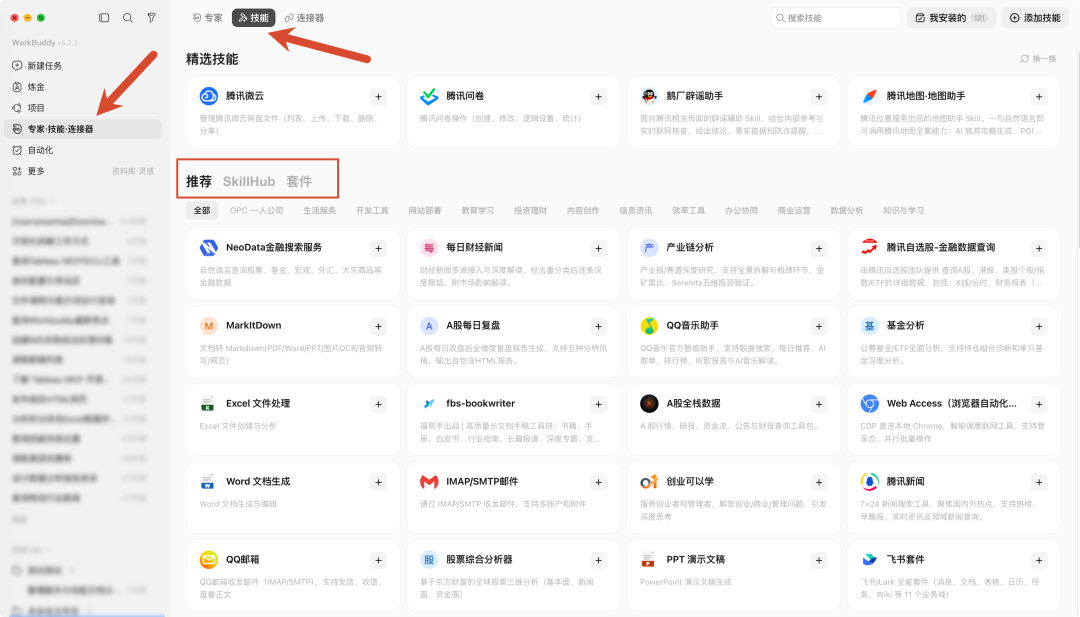Filter skills by 投资理财 category
1080x617 pixels.
530,211
